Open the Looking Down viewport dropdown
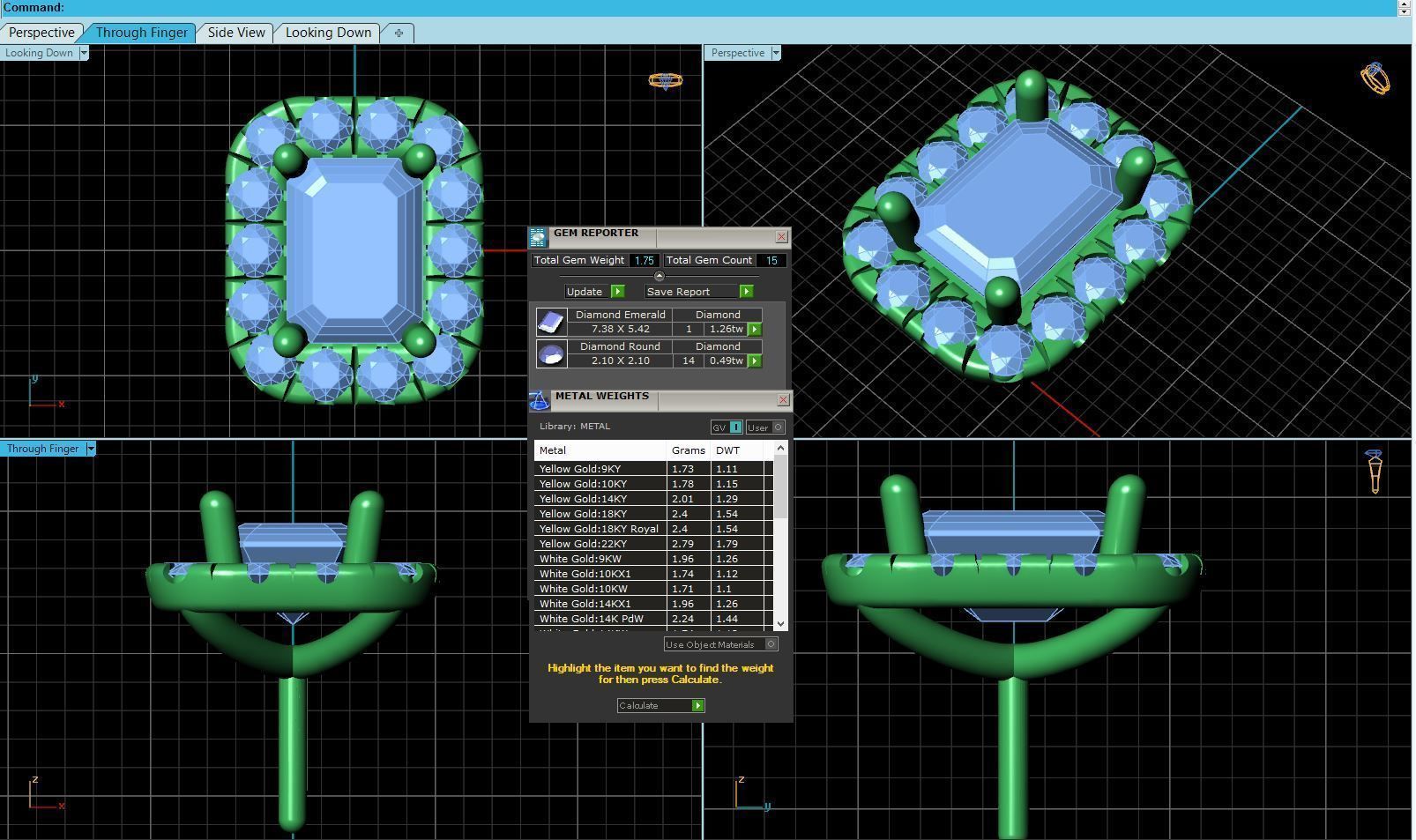 pyautogui.click(x=84, y=53)
